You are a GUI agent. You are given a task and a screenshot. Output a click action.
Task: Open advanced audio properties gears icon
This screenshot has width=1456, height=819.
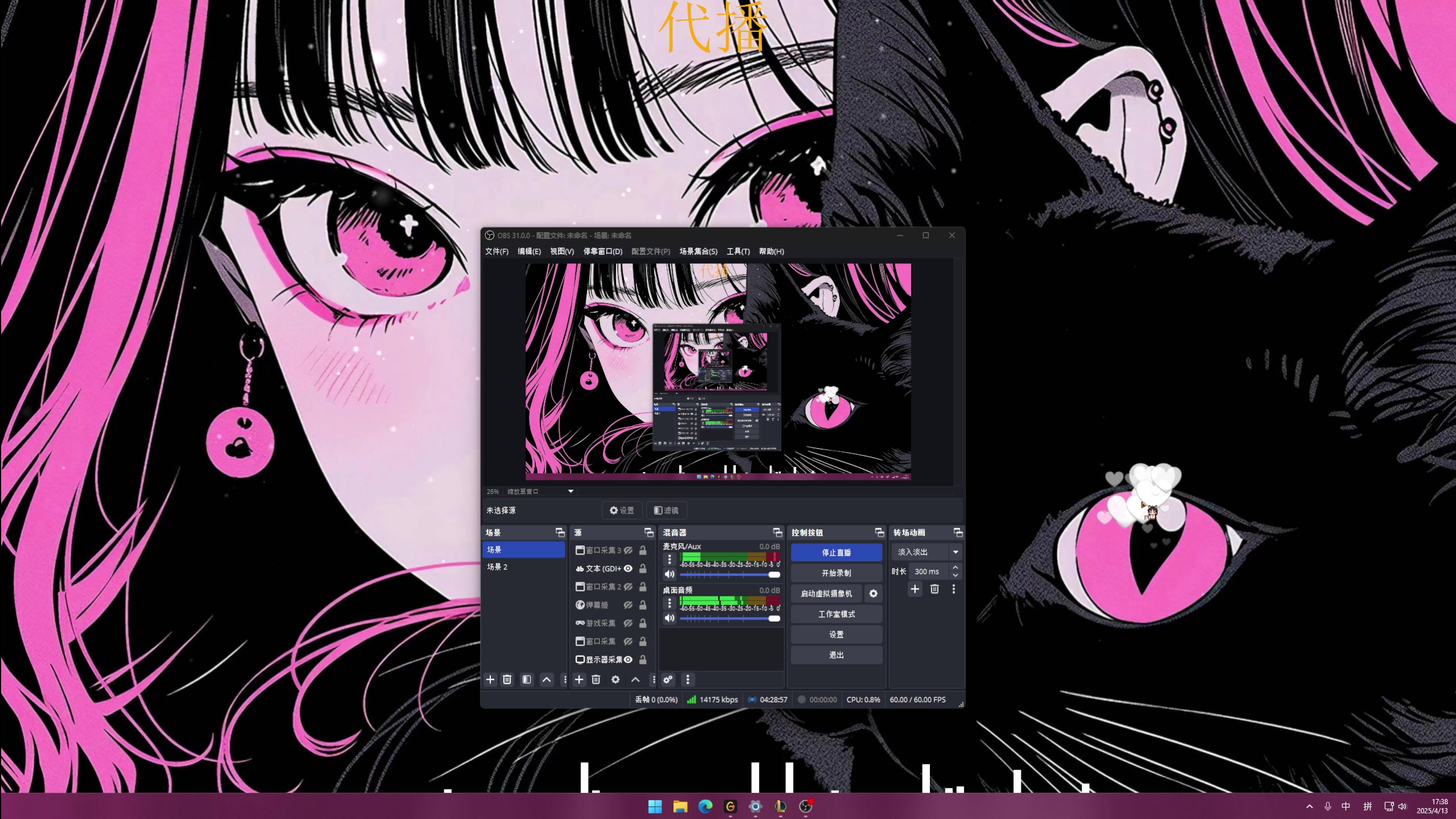[x=668, y=679]
